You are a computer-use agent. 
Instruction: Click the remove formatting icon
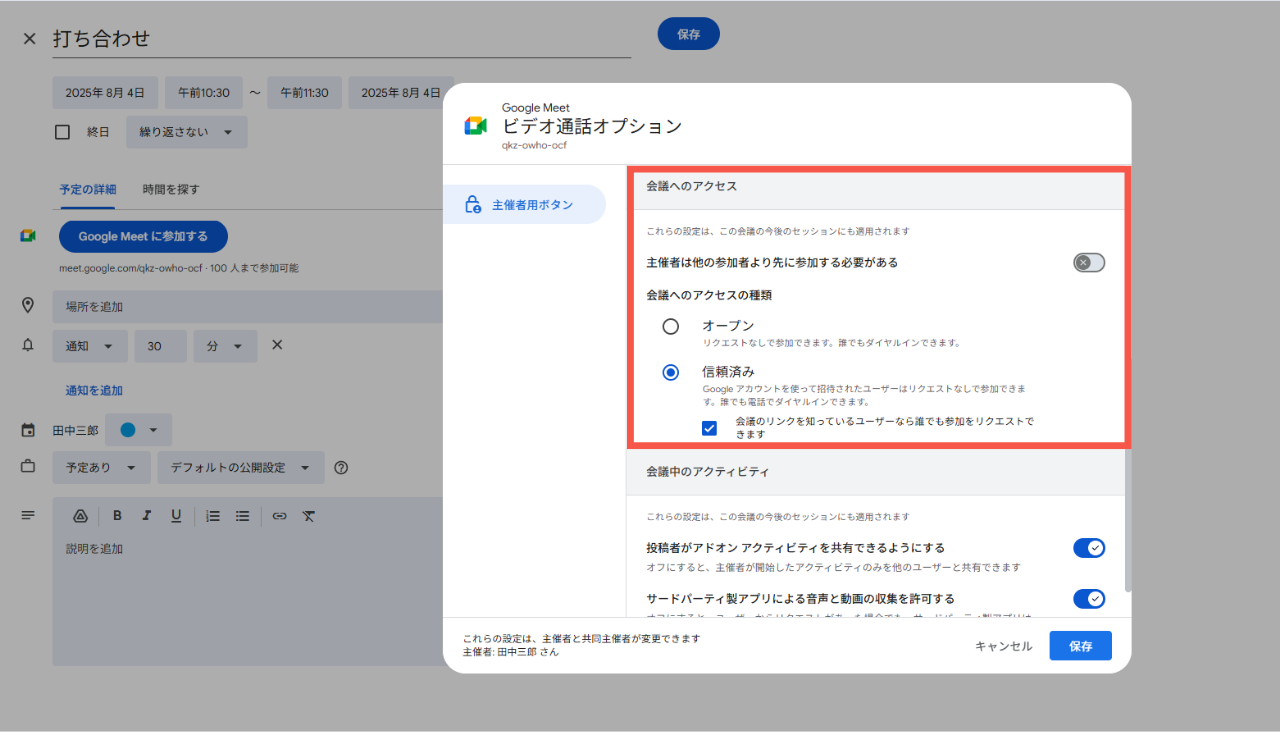309,516
